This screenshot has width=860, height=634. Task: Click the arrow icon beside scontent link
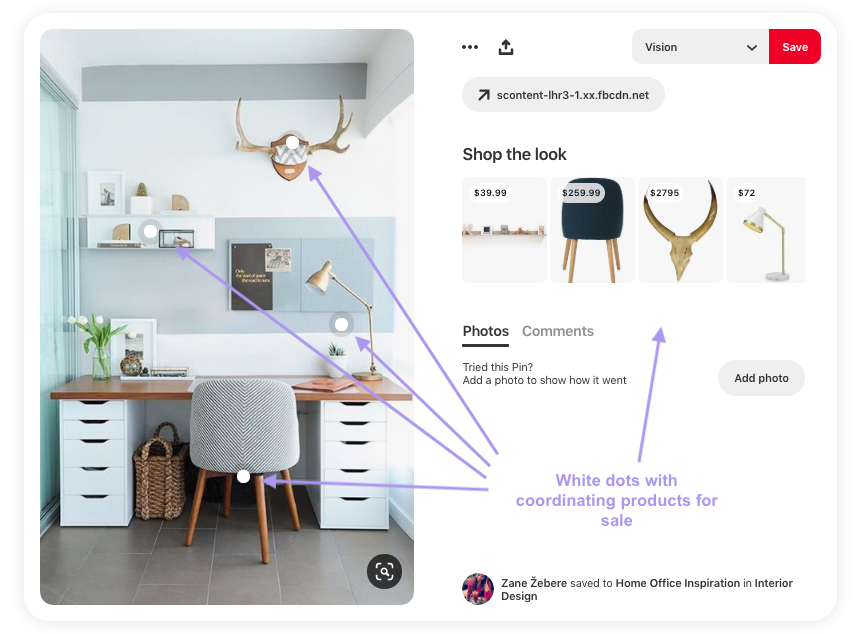pos(483,95)
